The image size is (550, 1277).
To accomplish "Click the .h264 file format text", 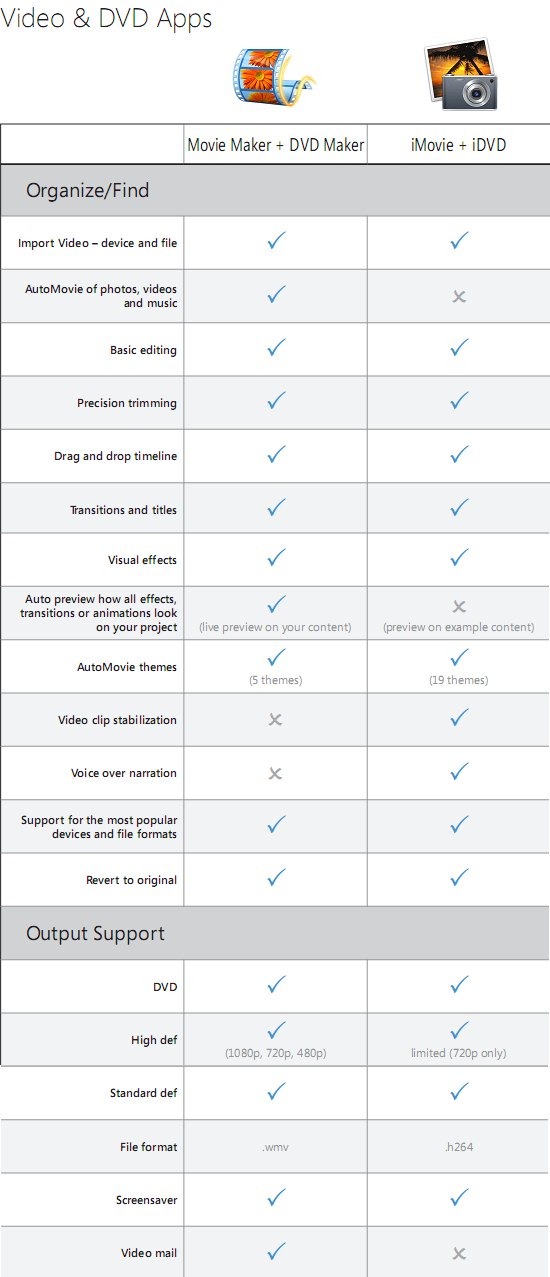I will [459, 1147].
